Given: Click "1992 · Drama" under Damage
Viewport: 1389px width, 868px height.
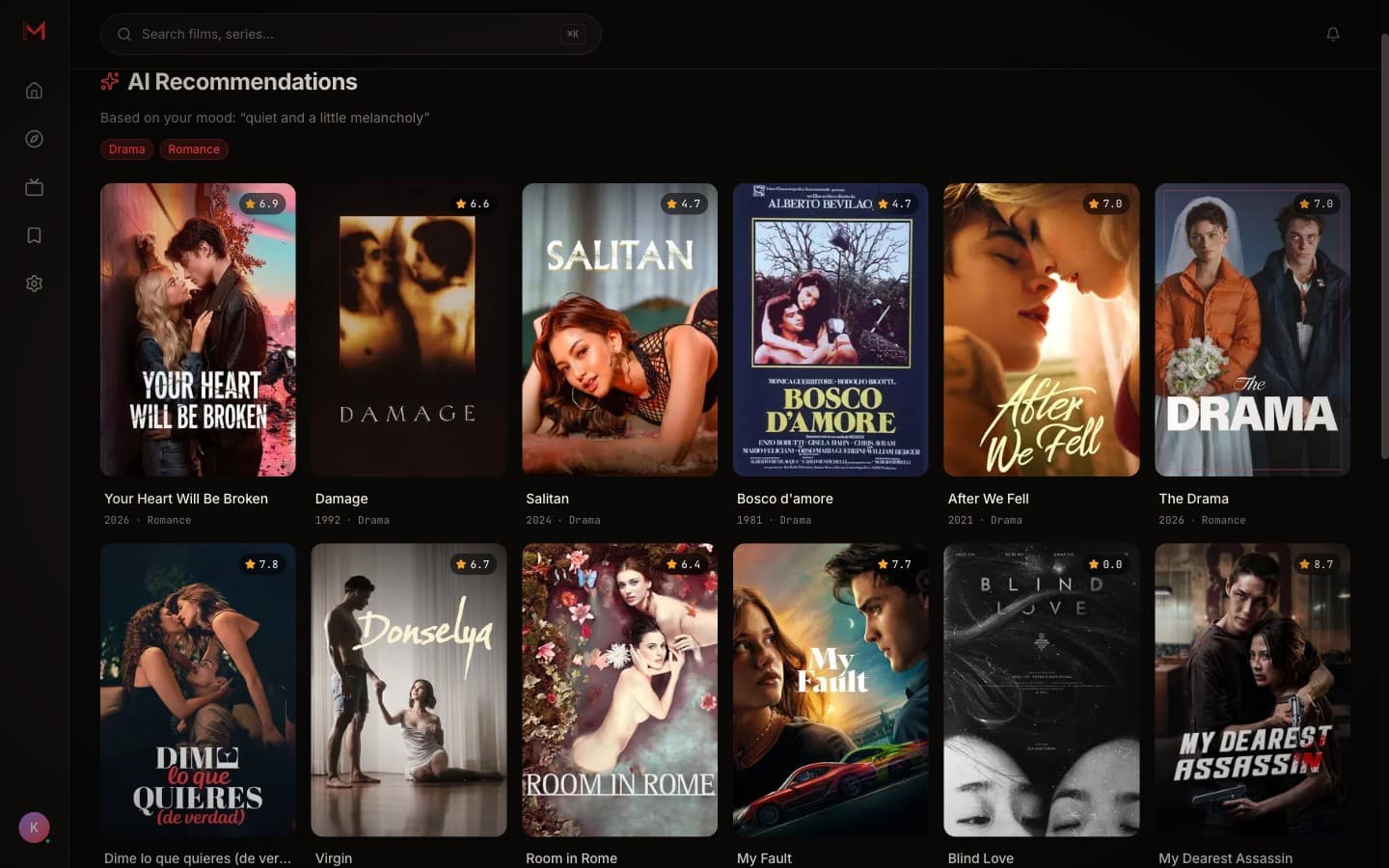Looking at the screenshot, I should [x=352, y=520].
